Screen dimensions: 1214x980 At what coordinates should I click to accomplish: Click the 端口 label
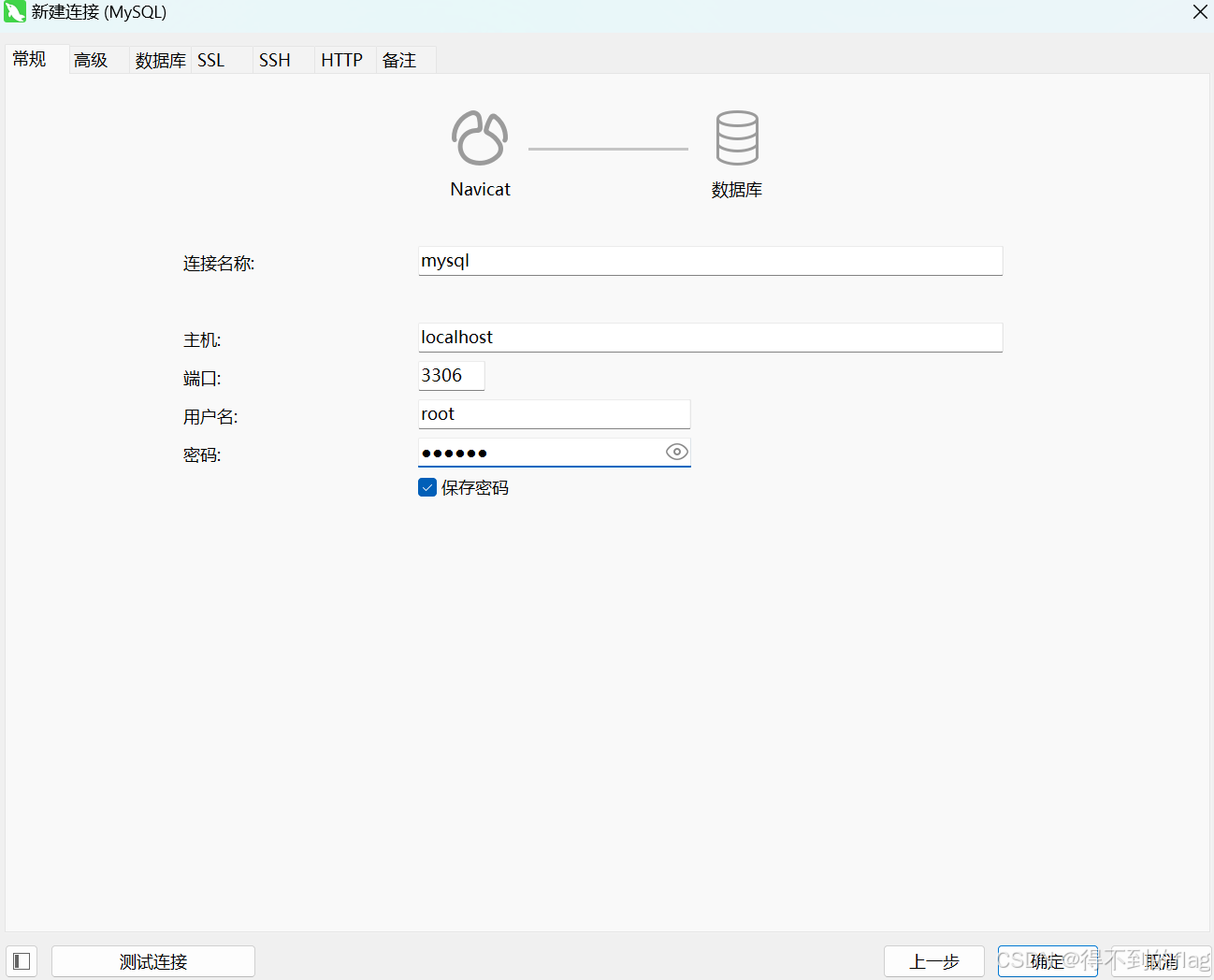coord(202,379)
